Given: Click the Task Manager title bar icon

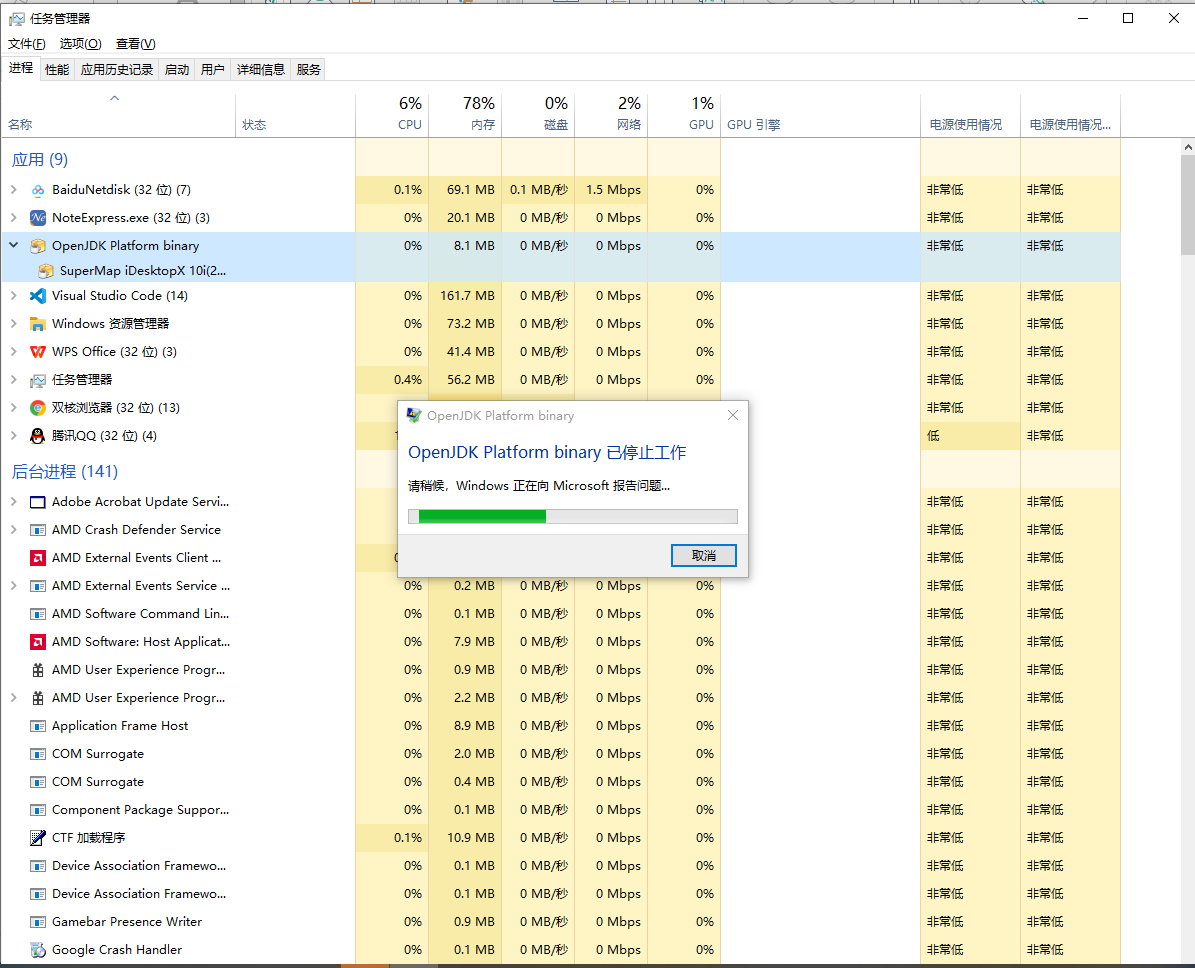Looking at the screenshot, I should coord(17,18).
